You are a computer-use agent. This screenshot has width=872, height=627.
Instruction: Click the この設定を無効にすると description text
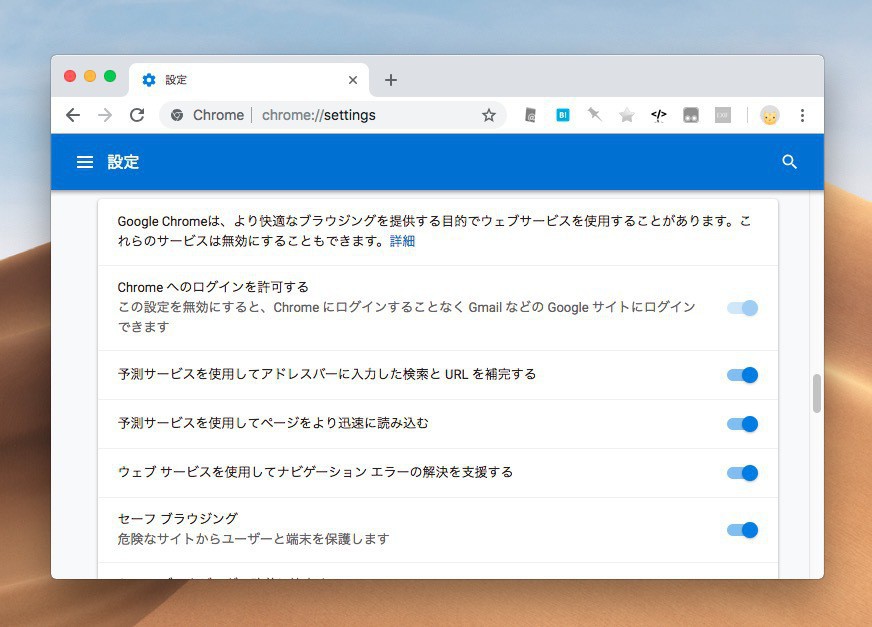click(407, 317)
